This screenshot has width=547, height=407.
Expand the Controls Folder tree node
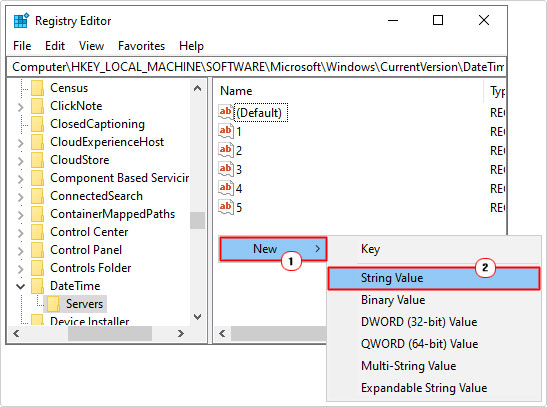tap(21, 269)
